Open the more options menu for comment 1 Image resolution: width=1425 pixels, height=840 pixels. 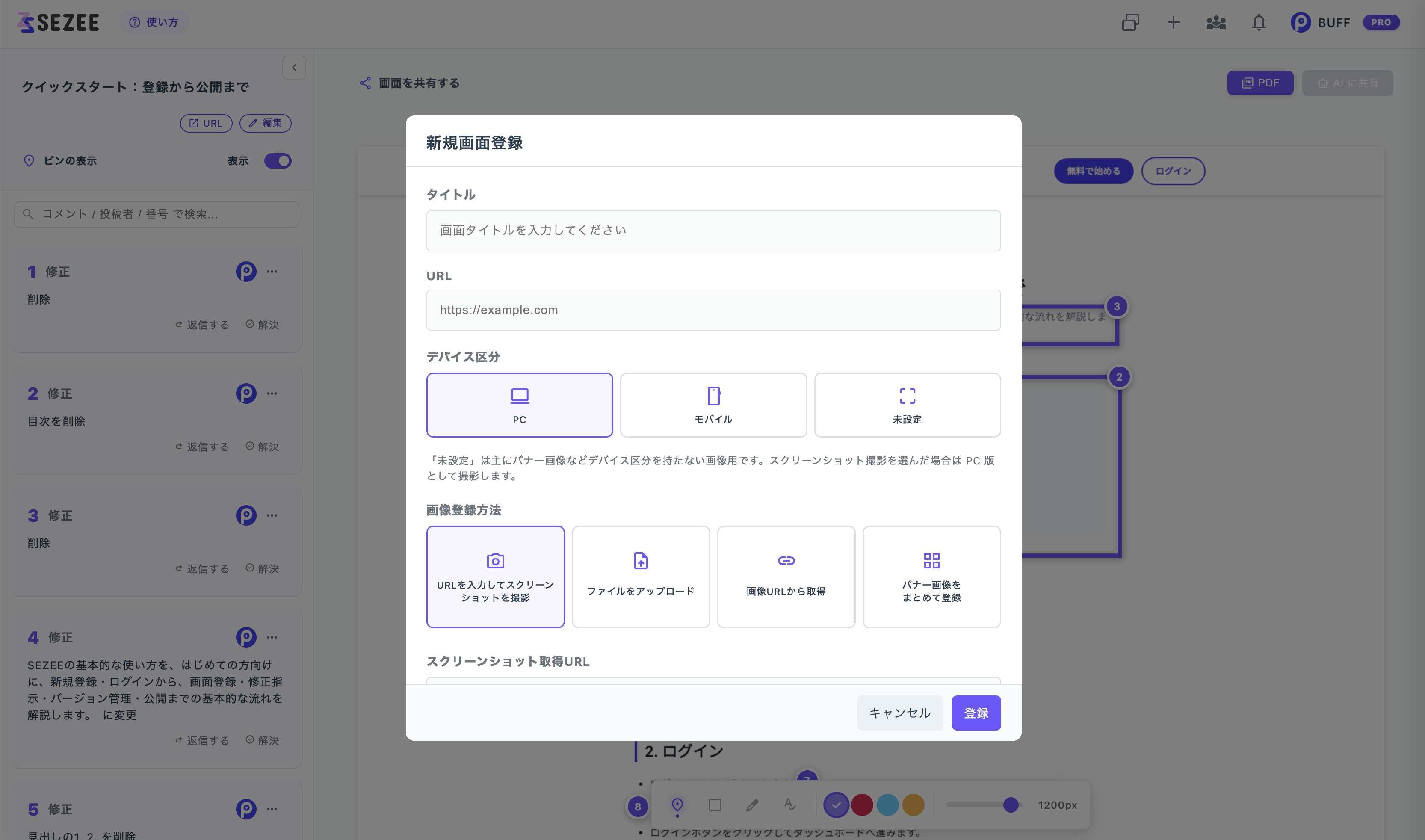coord(272,272)
